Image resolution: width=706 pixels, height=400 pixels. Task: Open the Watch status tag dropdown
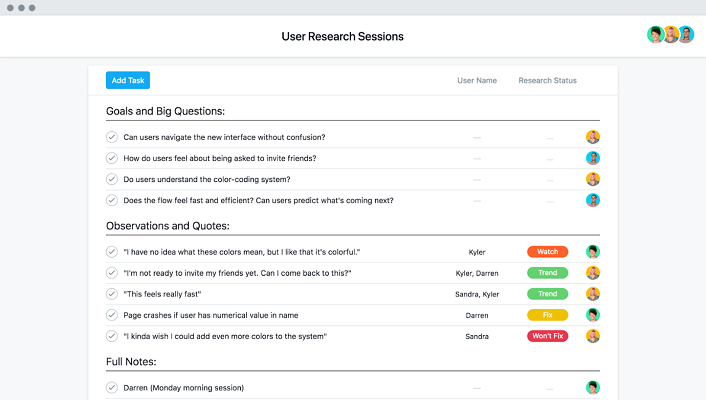point(547,252)
